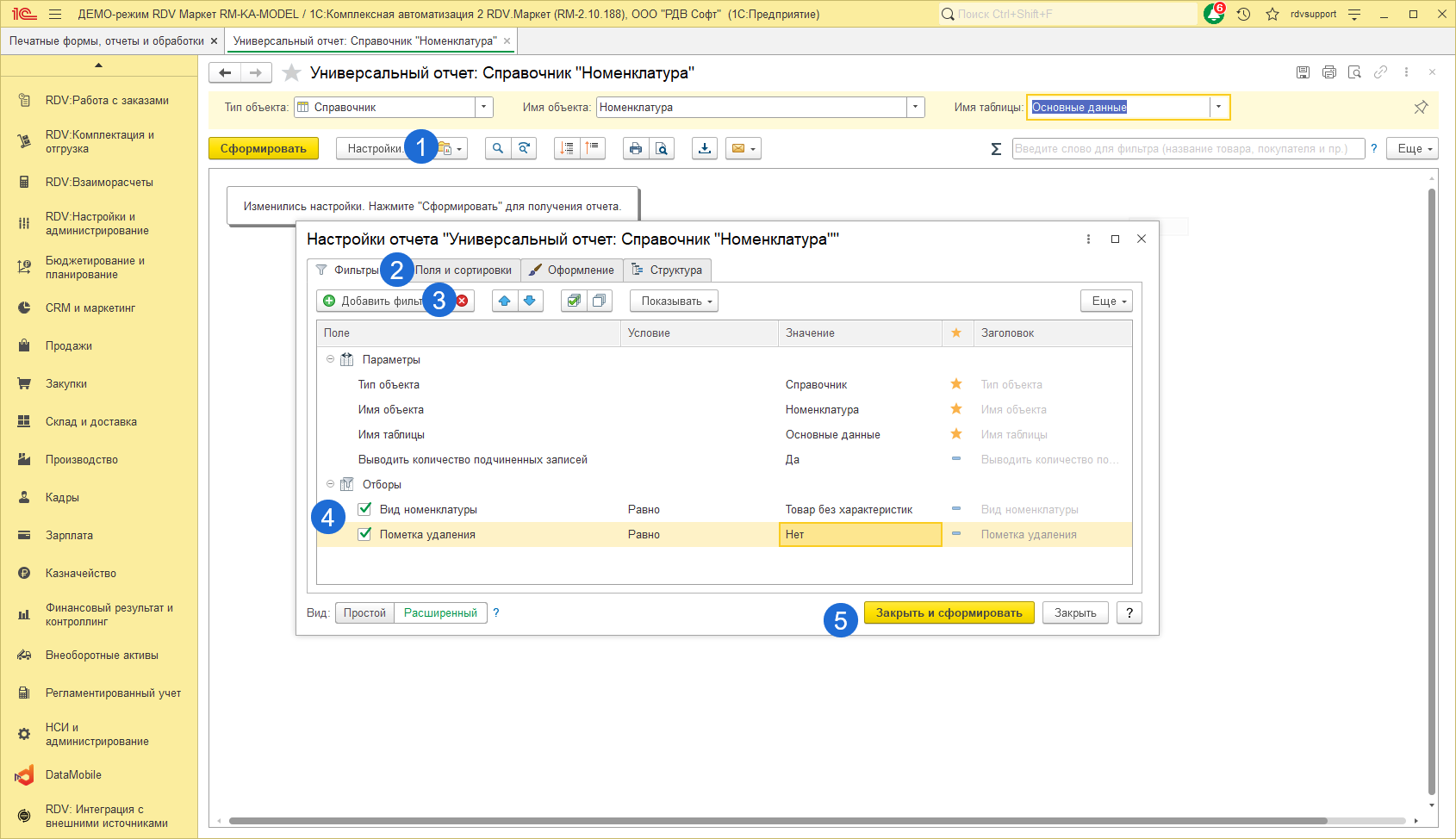Uncheck the 'Пометка удаления' filter checkbox
Viewport: 1456px width, 839px height.
(x=365, y=534)
